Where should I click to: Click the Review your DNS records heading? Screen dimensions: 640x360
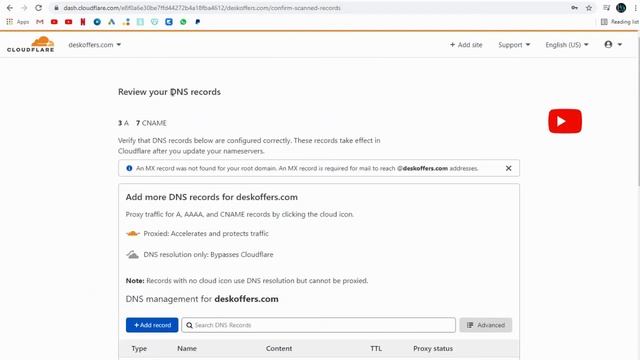tap(169, 92)
